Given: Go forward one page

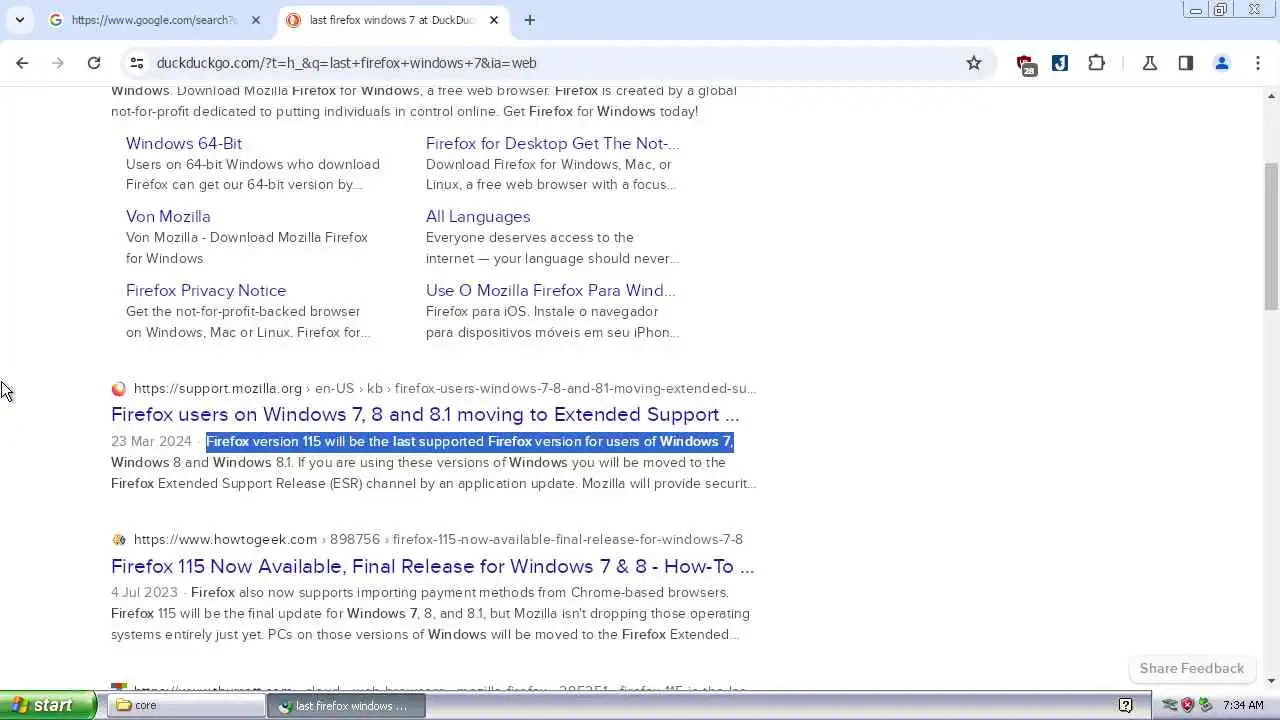Looking at the screenshot, I should pos(58,63).
